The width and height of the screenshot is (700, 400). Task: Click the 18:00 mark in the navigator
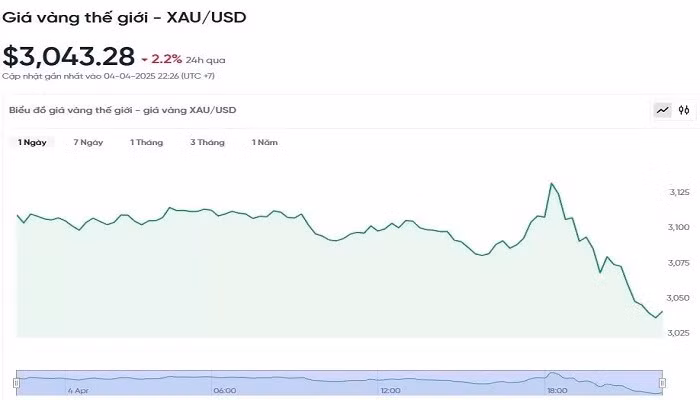(x=557, y=390)
